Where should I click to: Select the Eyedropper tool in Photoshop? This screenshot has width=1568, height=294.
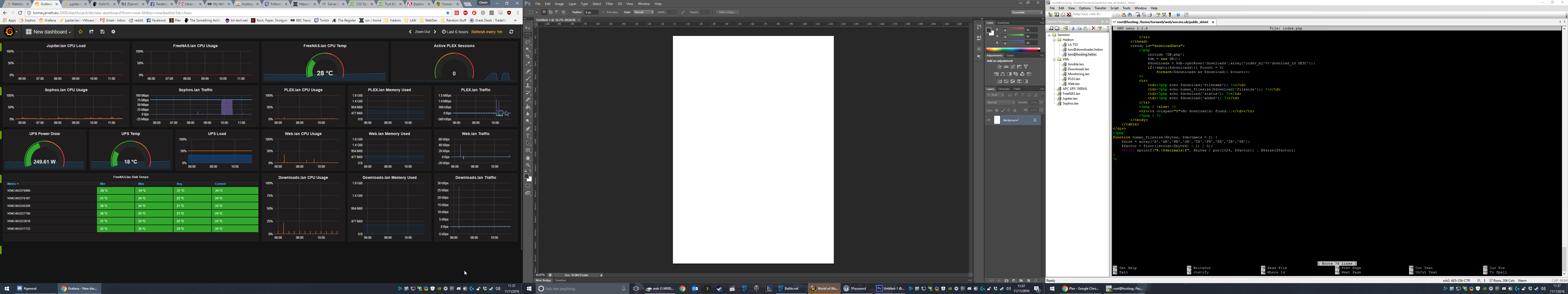[x=528, y=63]
